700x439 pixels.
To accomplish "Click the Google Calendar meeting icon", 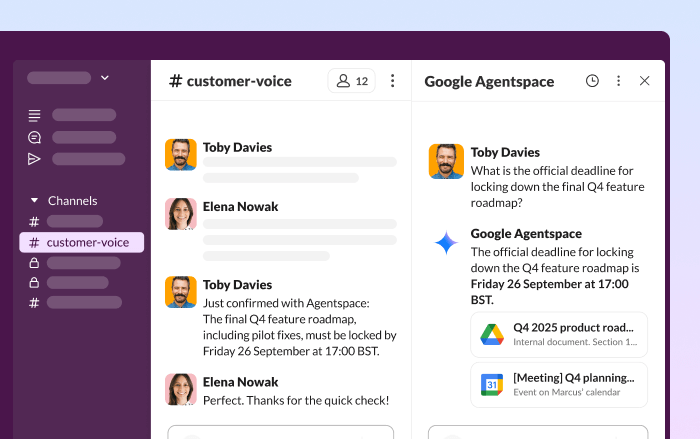I will [492, 384].
